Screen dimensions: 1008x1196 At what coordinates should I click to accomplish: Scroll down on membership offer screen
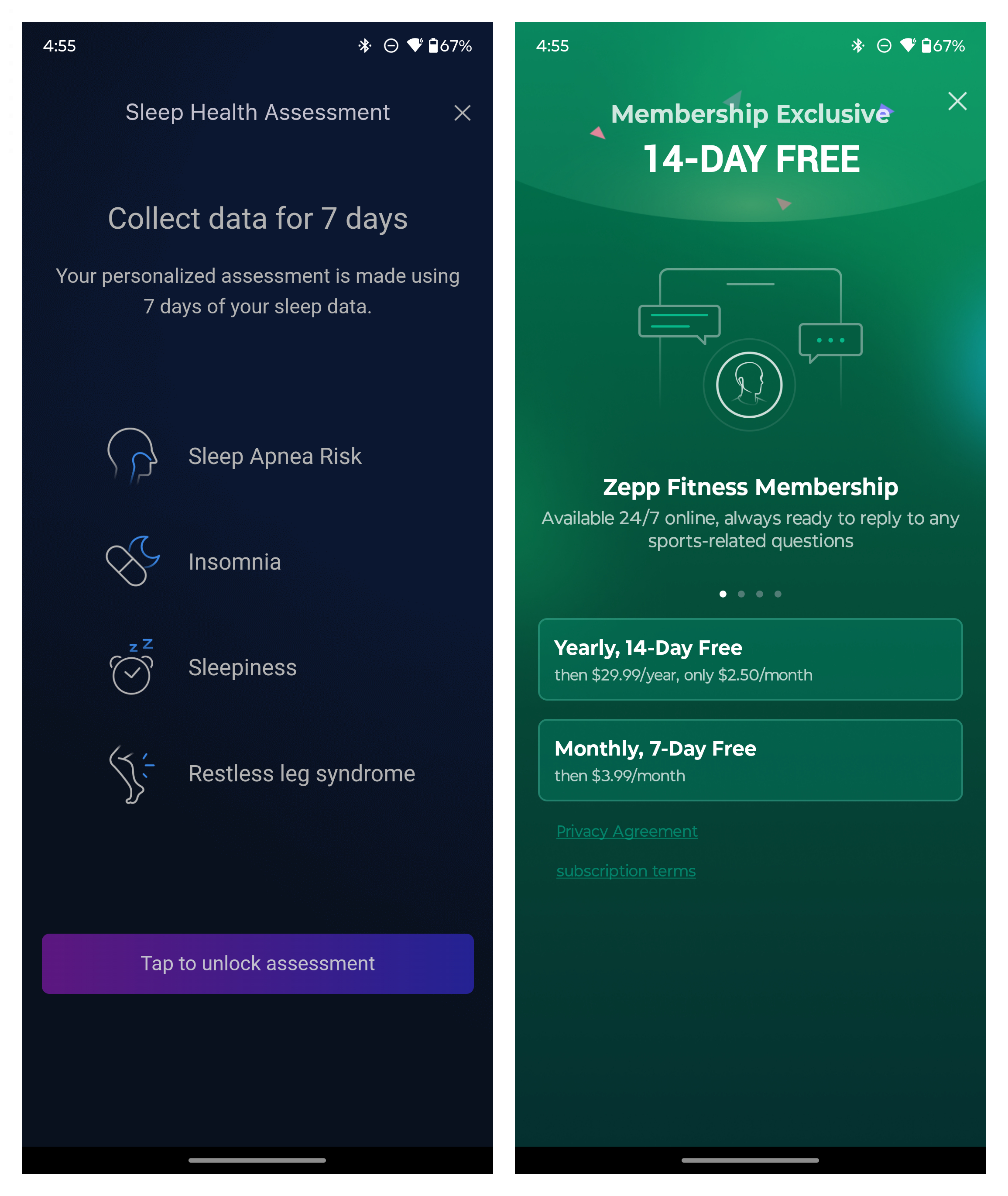756,900
